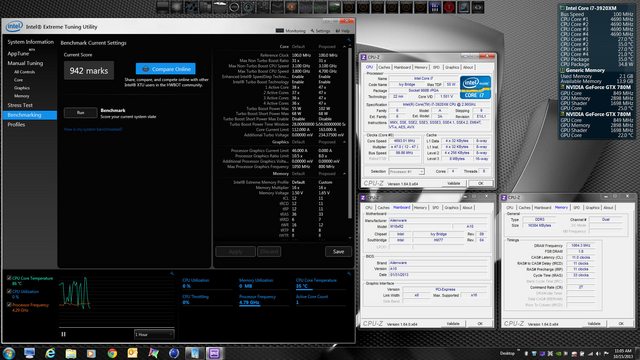Pause the monitoring graph
The width and height of the screenshot is (640, 360).
(63, 334)
